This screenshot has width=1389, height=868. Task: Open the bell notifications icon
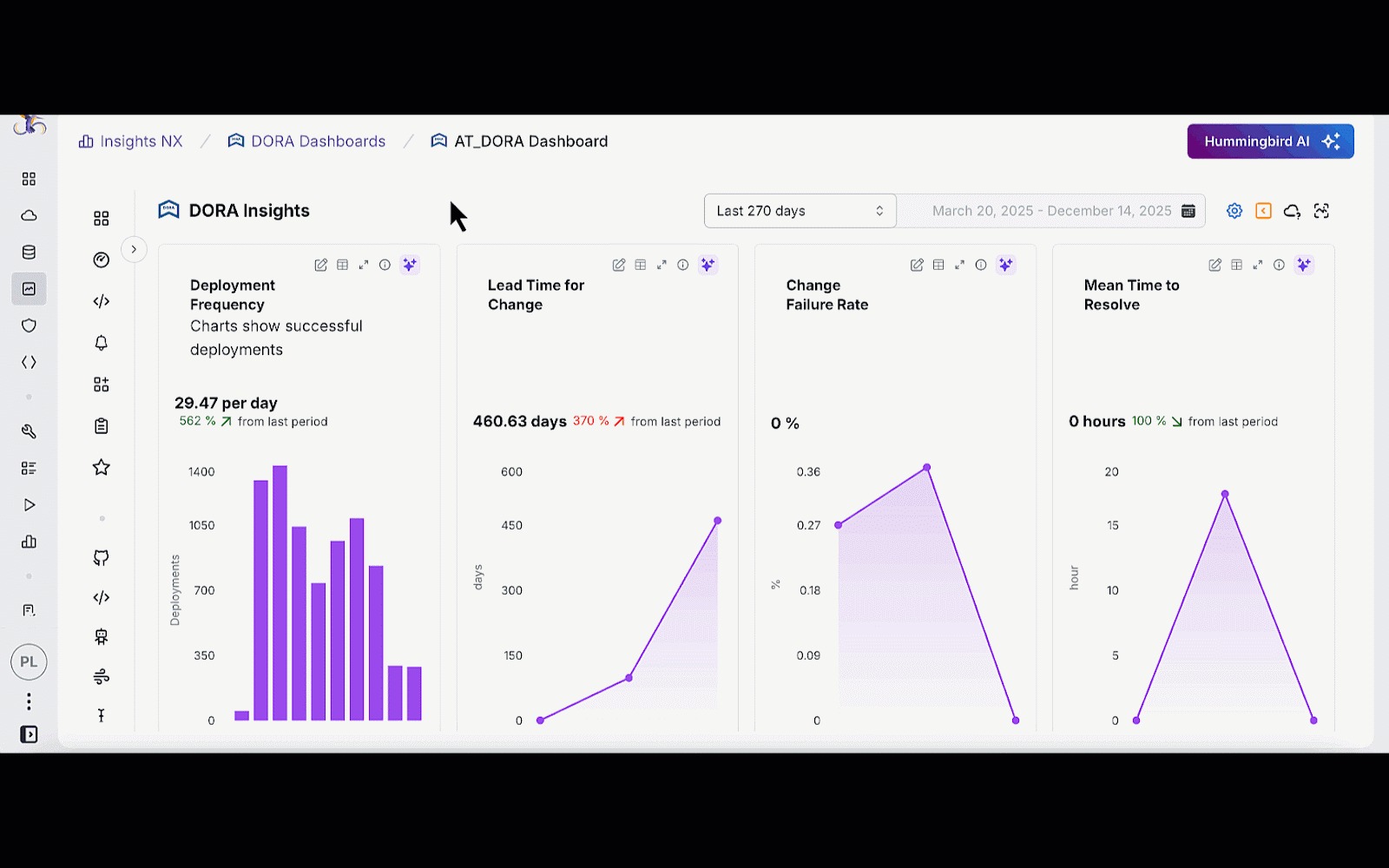point(102,343)
